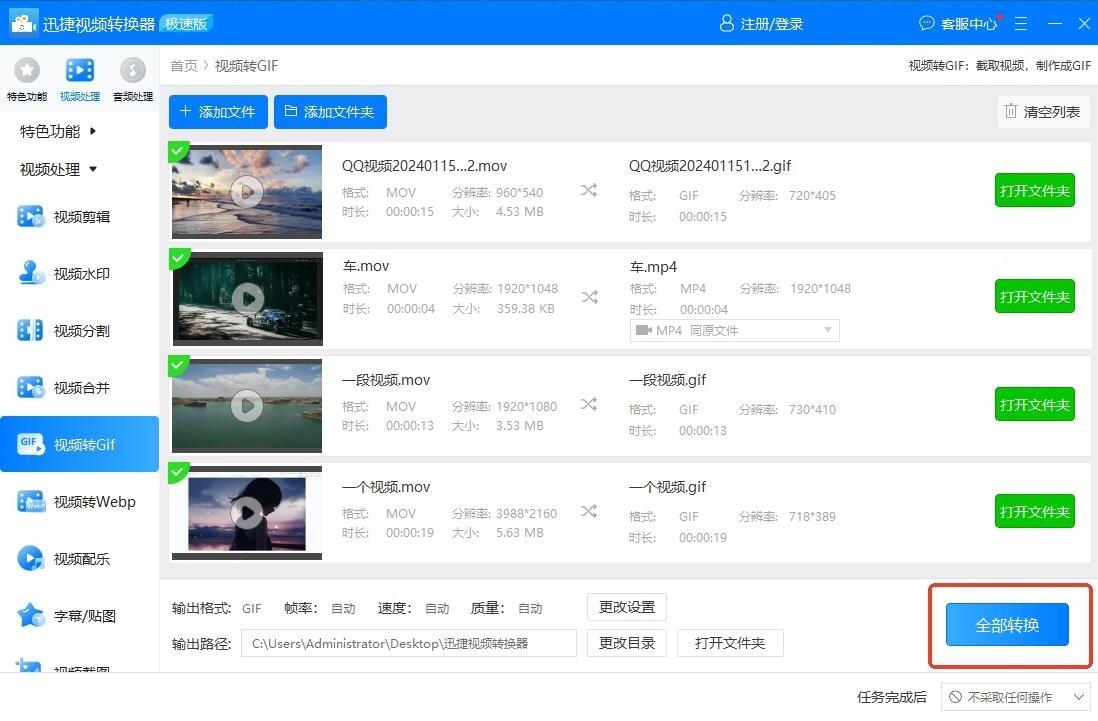This screenshot has width=1098, height=721.
Task: Toggle the checkbox on 车.mov
Action: 178,258
